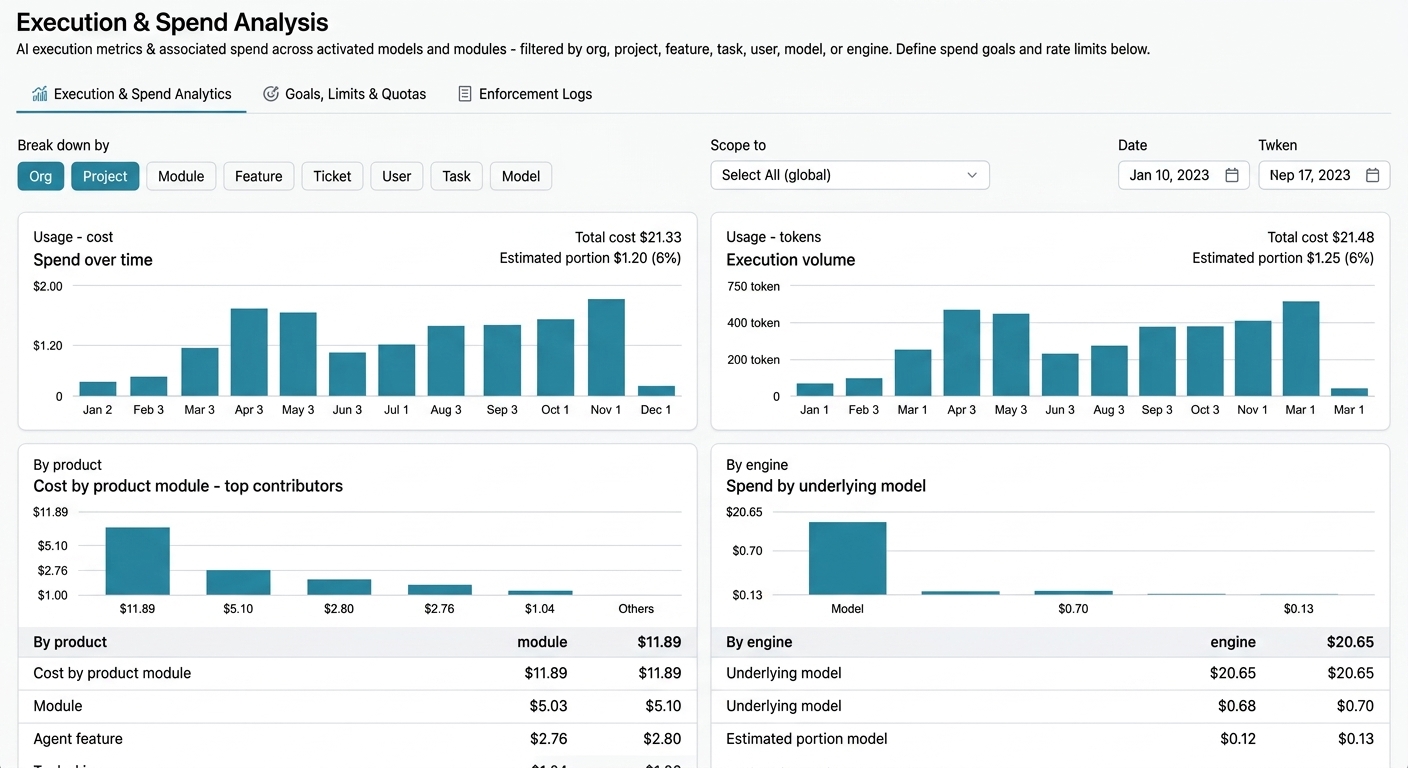Select the $2.80 bar in product module chart

[x=339, y=587]
